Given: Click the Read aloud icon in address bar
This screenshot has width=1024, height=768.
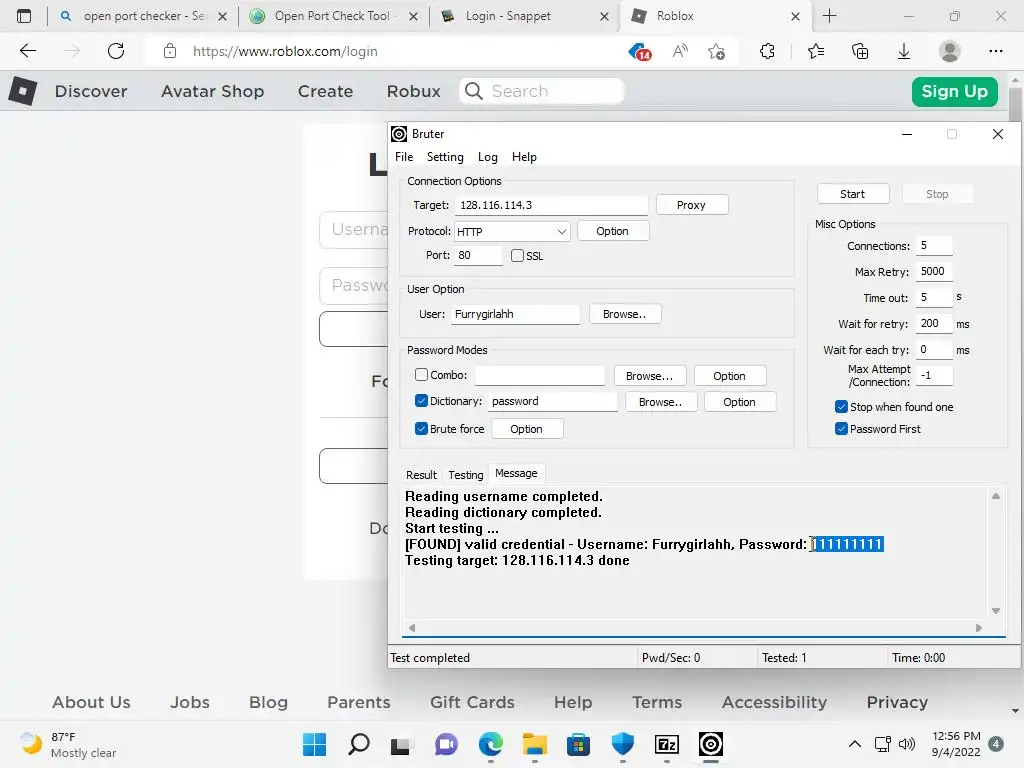Looking at the screenshot, I should [x=680, y=51].
